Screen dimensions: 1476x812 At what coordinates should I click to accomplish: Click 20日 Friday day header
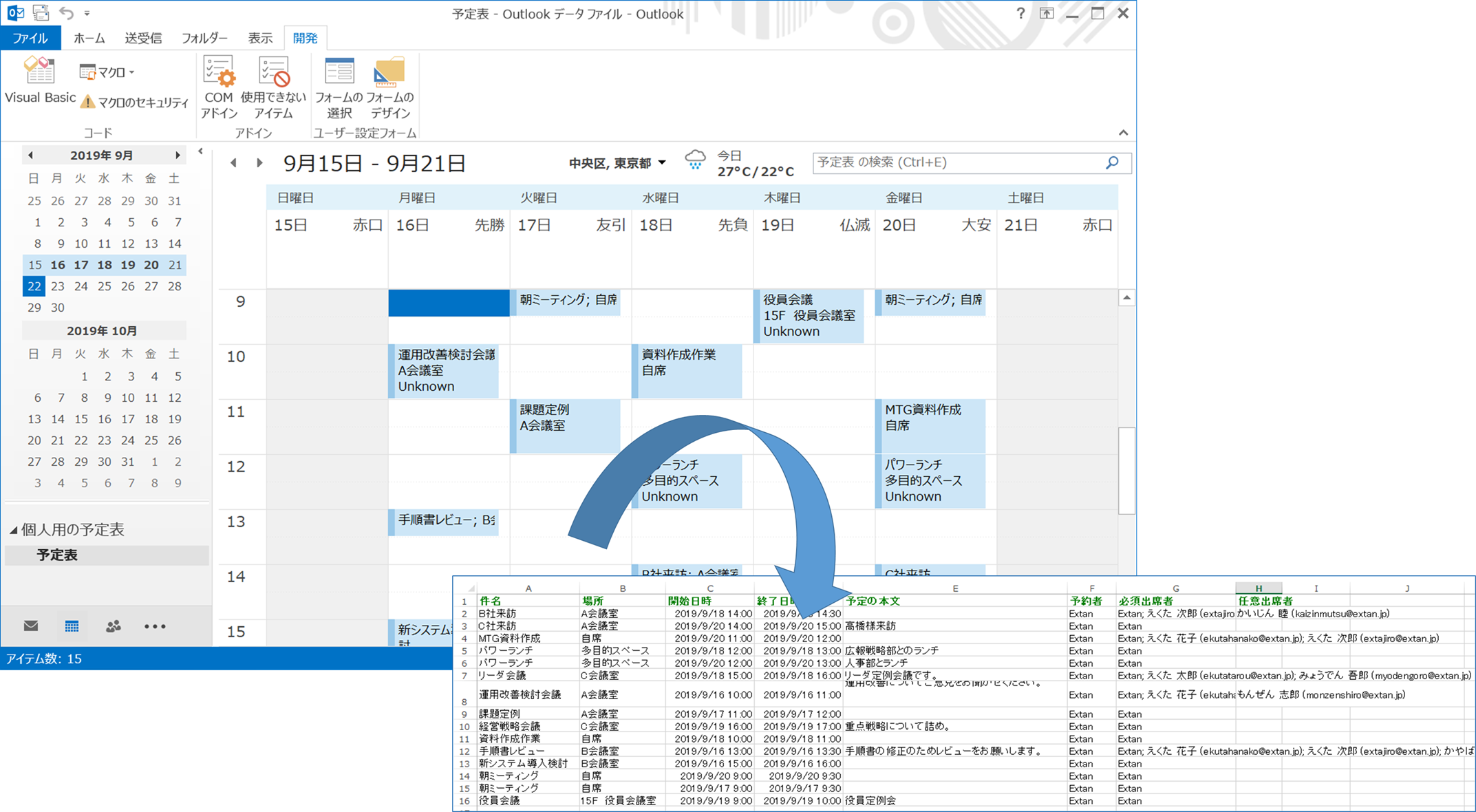tap(936, 225)
